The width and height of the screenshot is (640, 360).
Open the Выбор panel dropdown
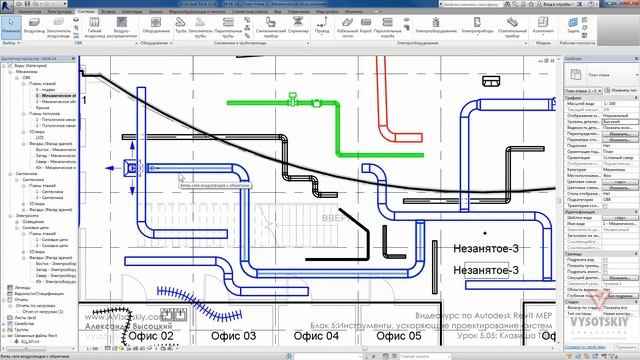pyautogui.click(x=11, y=43)
